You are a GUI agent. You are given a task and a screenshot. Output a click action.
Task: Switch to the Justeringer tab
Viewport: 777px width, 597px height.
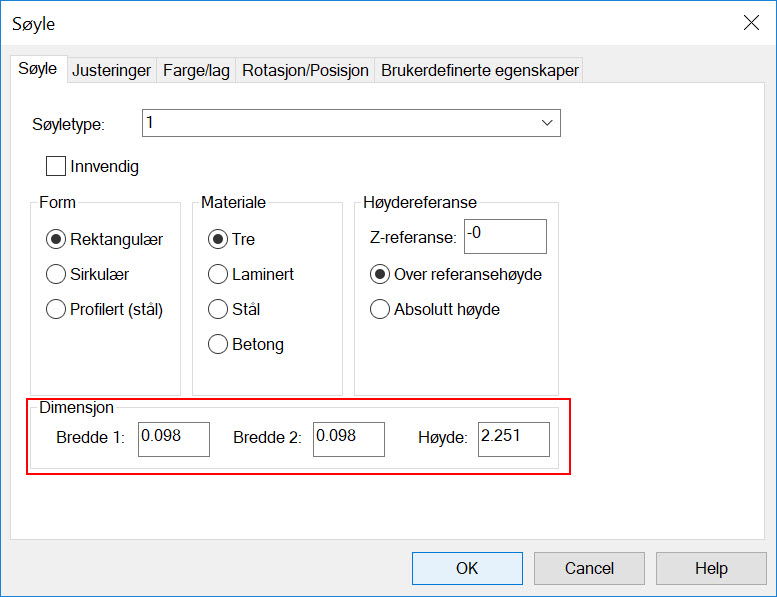[111, 70]
